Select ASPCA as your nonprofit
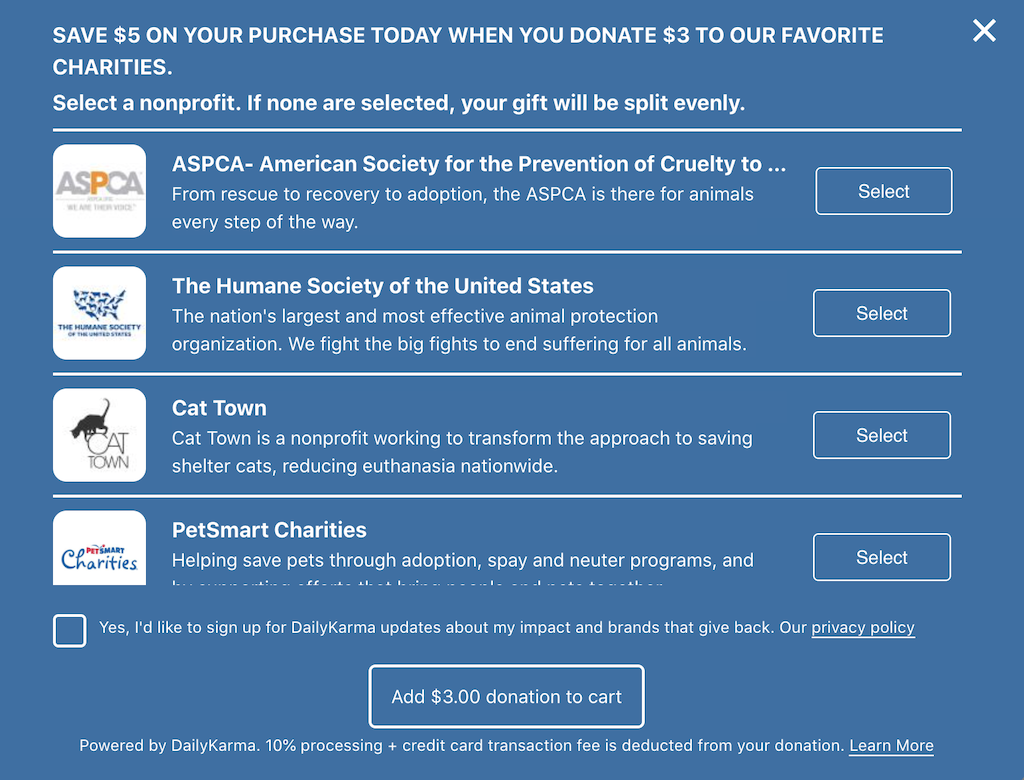The width and height of the screenshot is (1024, 780). pyautogui.click(x=883, y=191)
